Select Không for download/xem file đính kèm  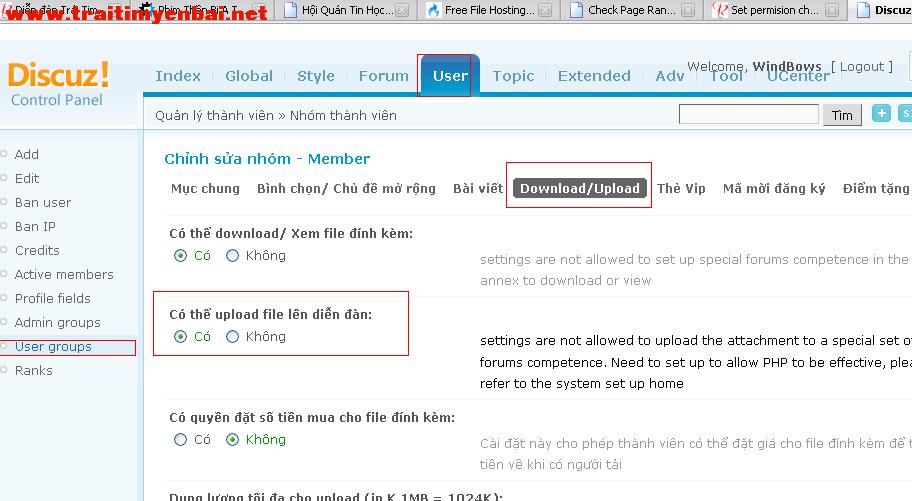click(232, 255)
